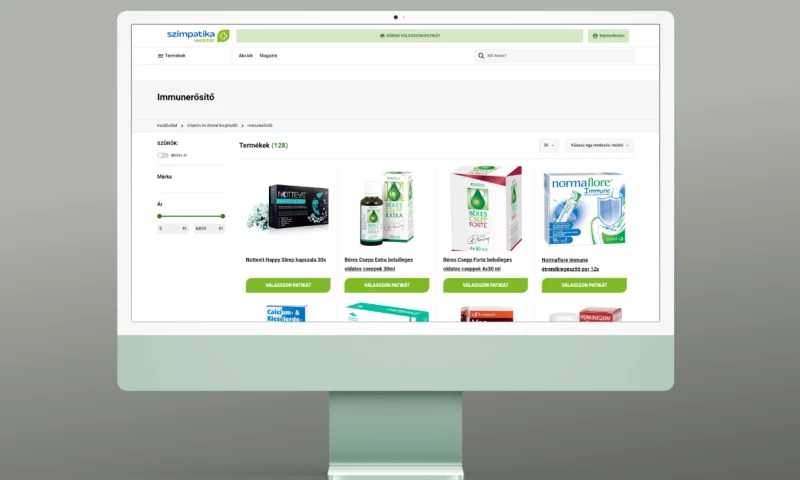Click the SZŰRŐK filter label
Screen dimensions: 800x480
point(167,143)
